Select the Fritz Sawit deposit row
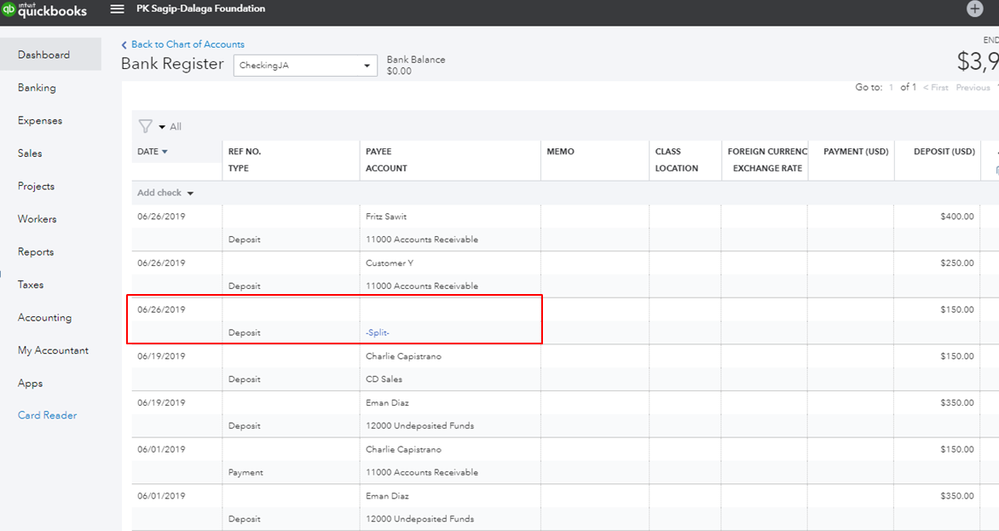999x531 pixels. 386,216
